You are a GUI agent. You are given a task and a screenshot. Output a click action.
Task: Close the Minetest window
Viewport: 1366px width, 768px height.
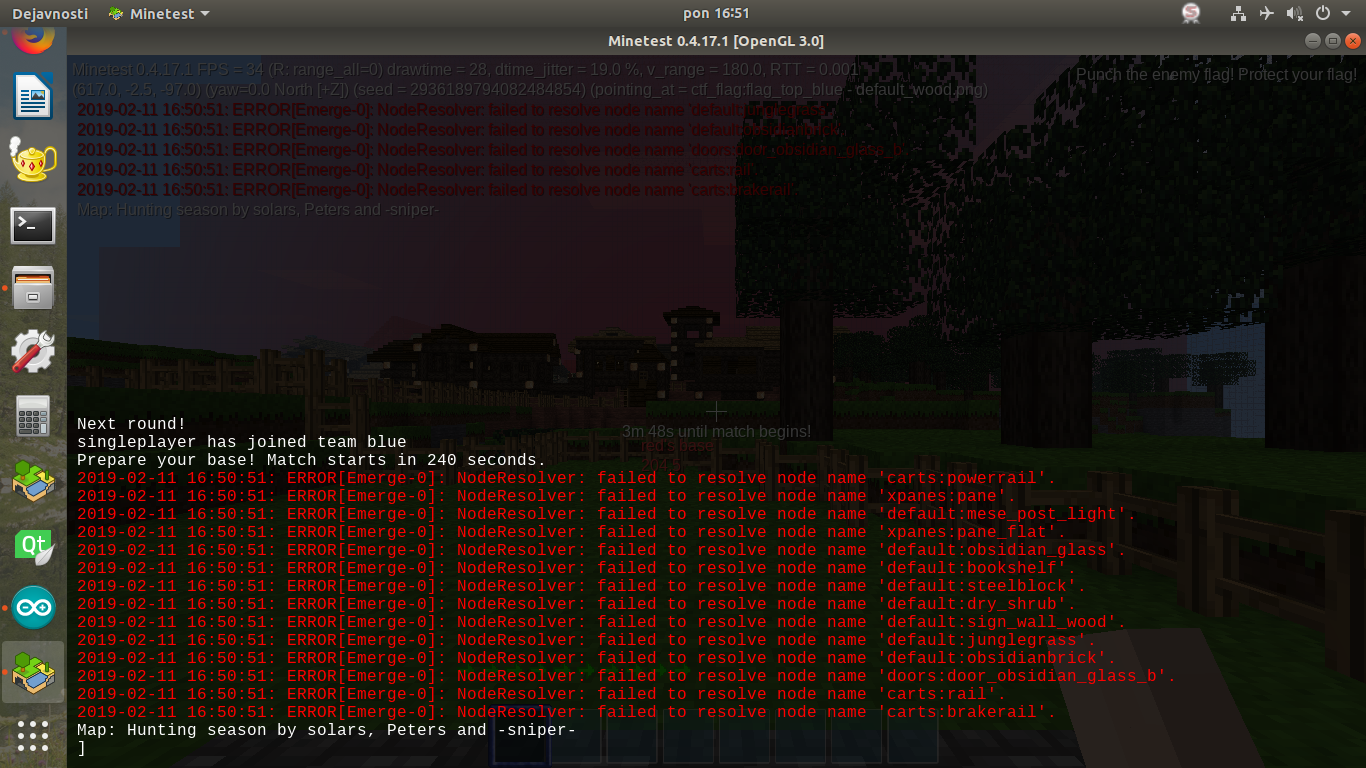[x=1352, y=41]
